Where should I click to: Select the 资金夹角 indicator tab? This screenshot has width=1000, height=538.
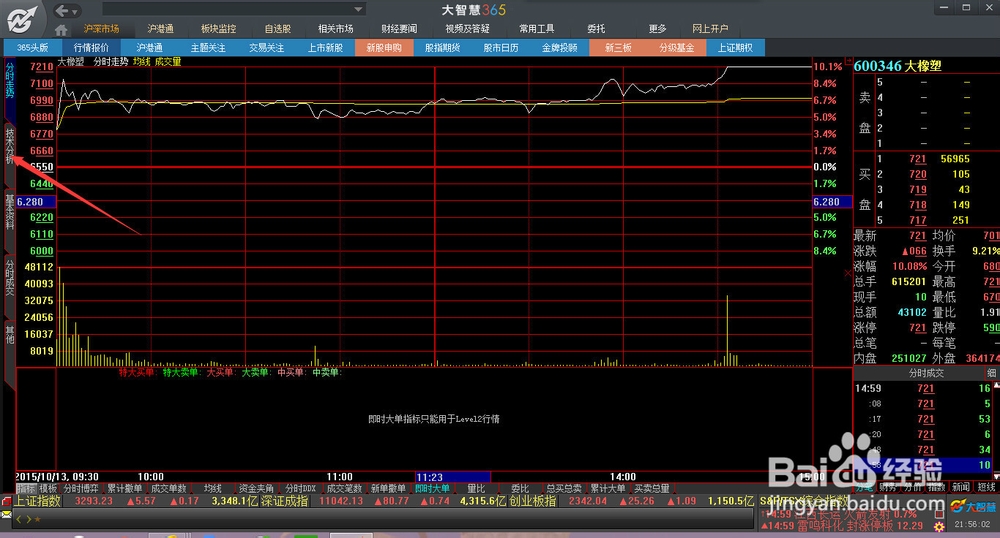coord(256,488)
